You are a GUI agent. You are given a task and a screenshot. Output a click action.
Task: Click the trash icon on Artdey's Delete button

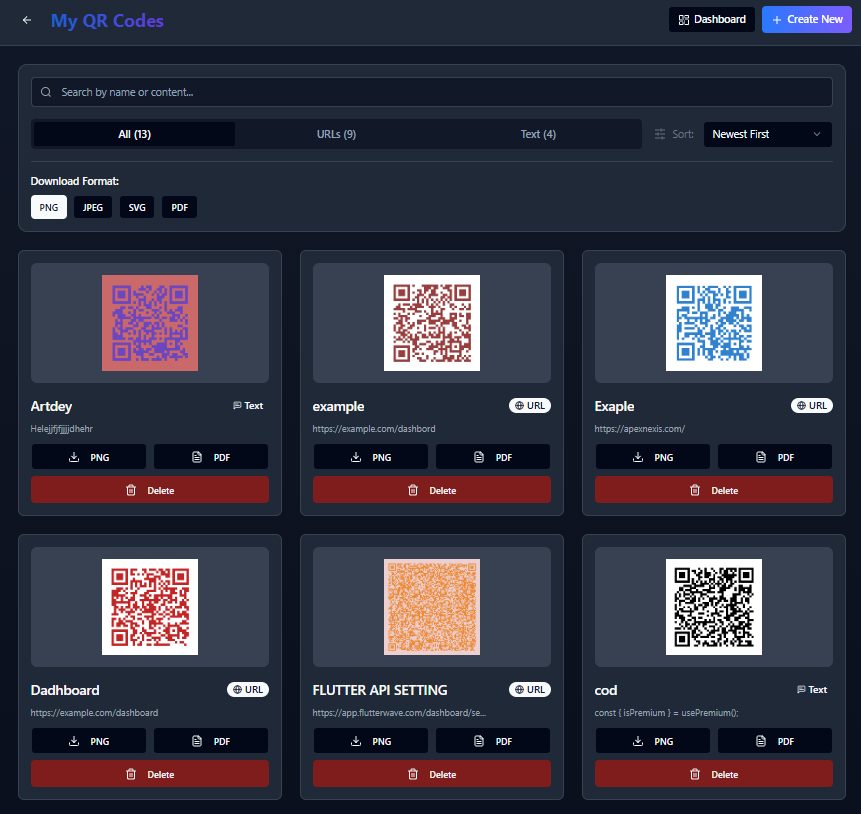pyautogui.click(x=131, y=490)
